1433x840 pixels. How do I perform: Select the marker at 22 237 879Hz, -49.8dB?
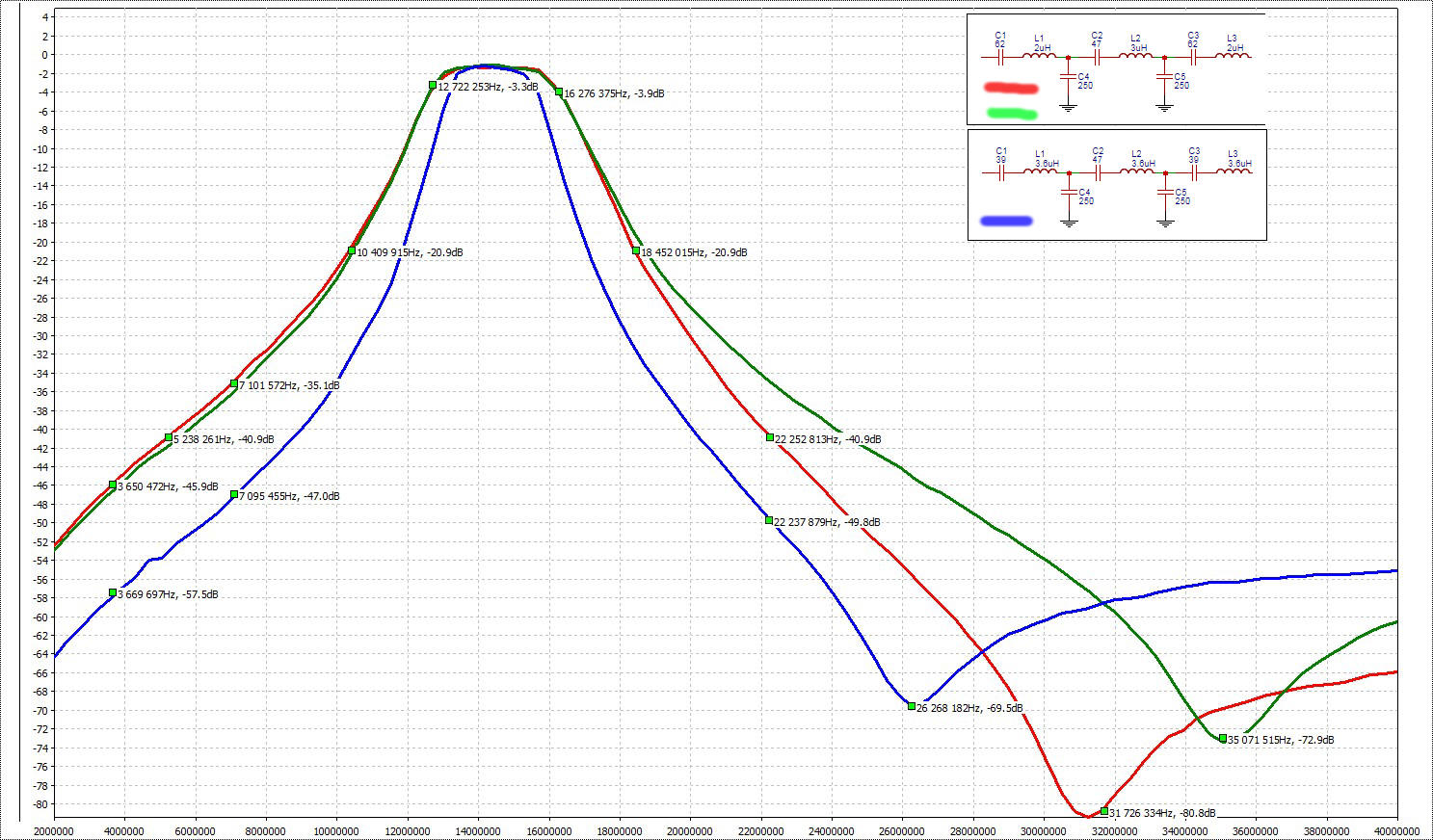point(769,520)
